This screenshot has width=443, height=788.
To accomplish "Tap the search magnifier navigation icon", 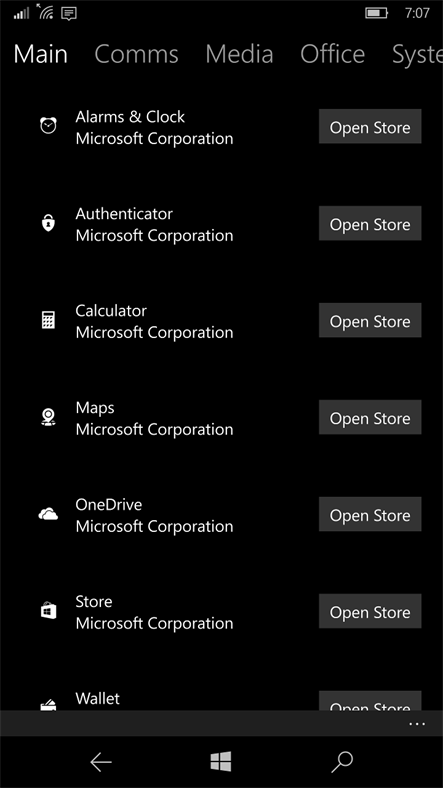I will coord(342,762).
